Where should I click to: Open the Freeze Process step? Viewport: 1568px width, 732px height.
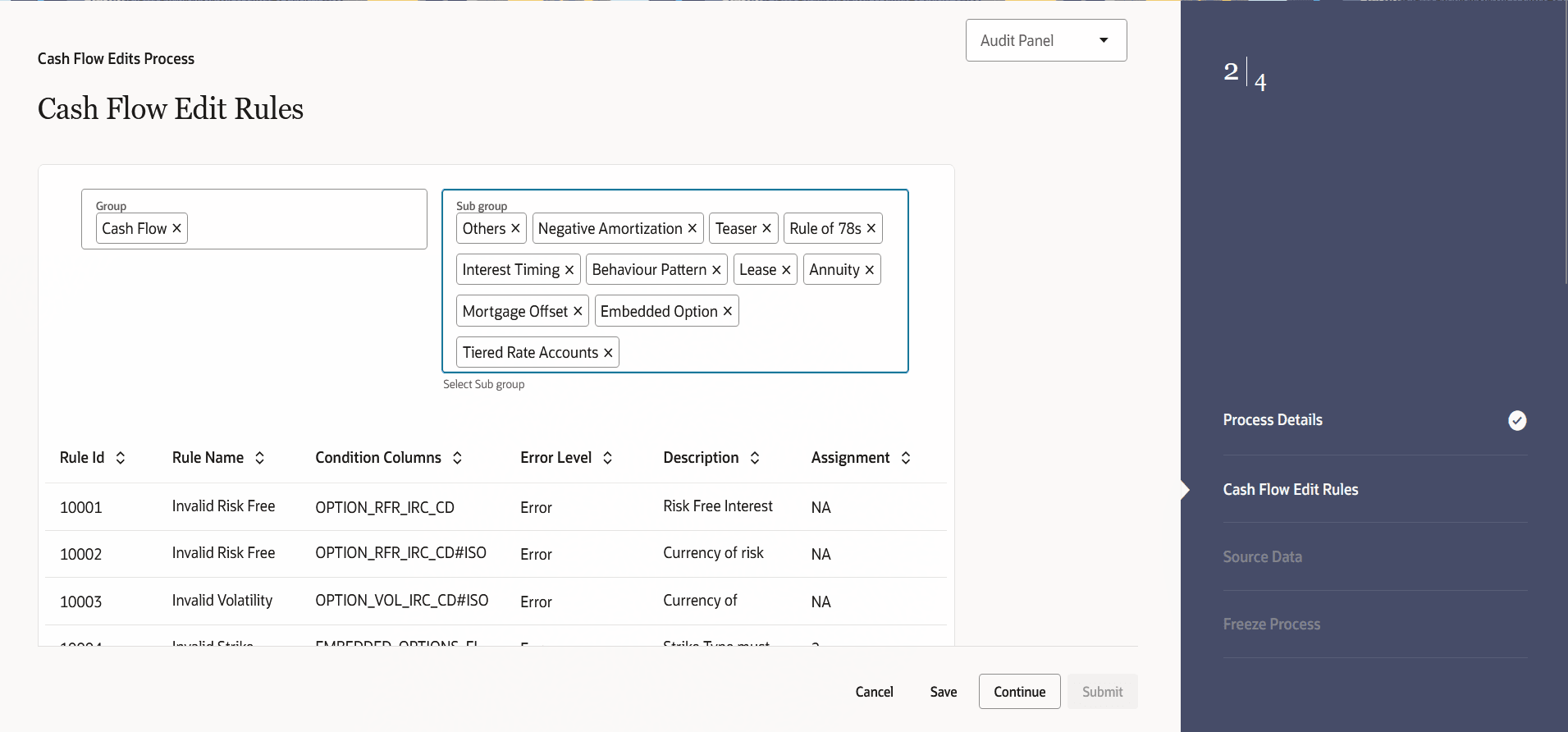pyautogui.click(x=1272, y=624)
